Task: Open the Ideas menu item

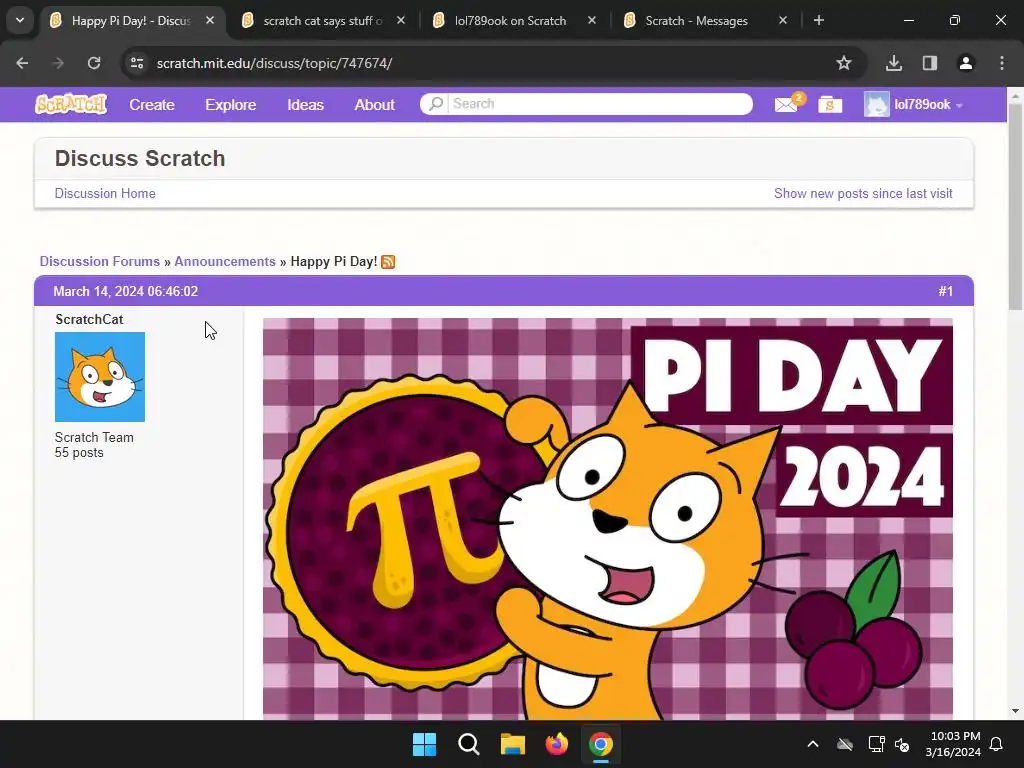Action: (x=306, y=104)
